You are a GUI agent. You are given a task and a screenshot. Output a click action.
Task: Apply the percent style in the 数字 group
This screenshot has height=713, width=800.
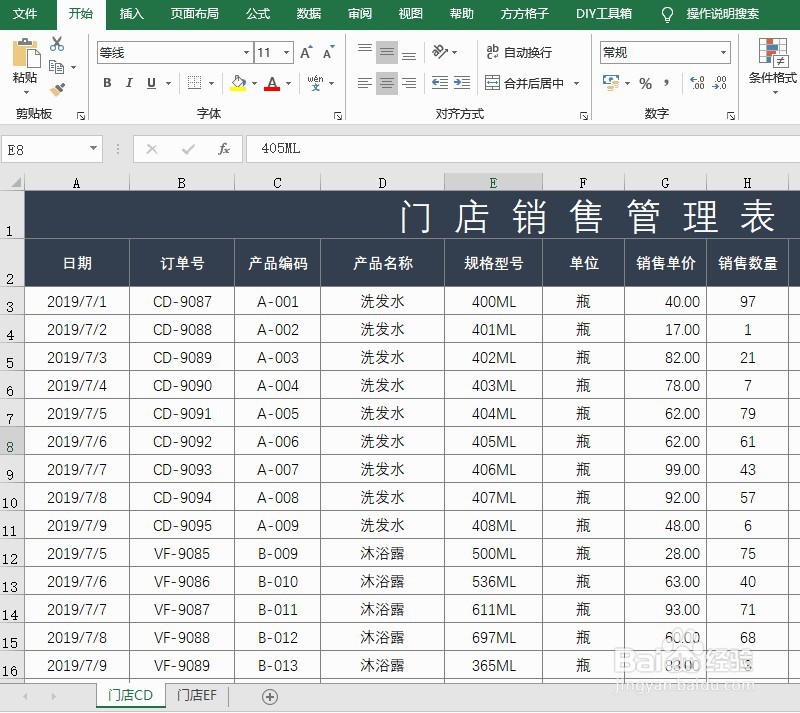click(644, 83)
